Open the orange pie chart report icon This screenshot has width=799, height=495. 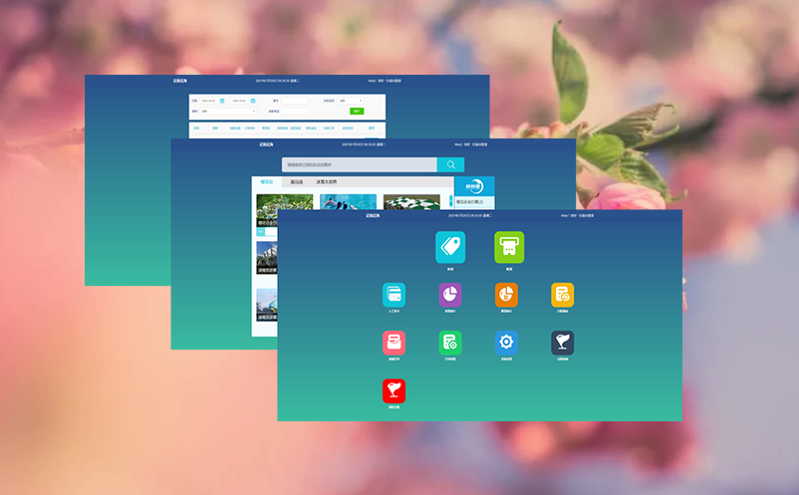point(506,294)
